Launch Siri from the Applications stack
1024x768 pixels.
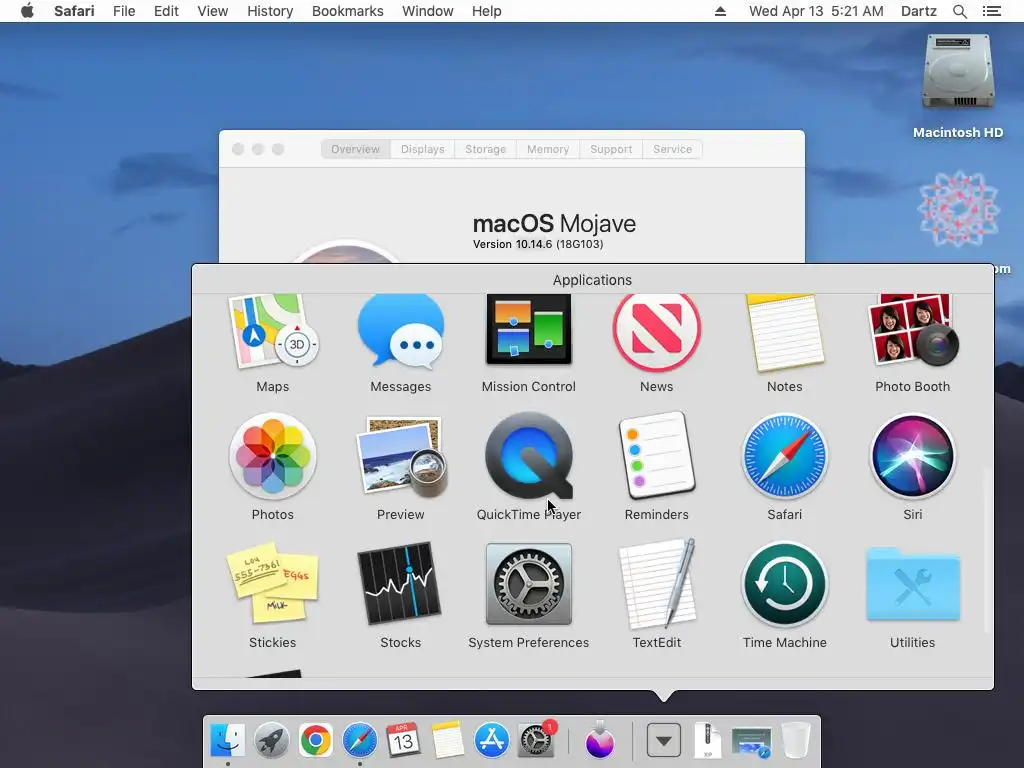(912, 456)
